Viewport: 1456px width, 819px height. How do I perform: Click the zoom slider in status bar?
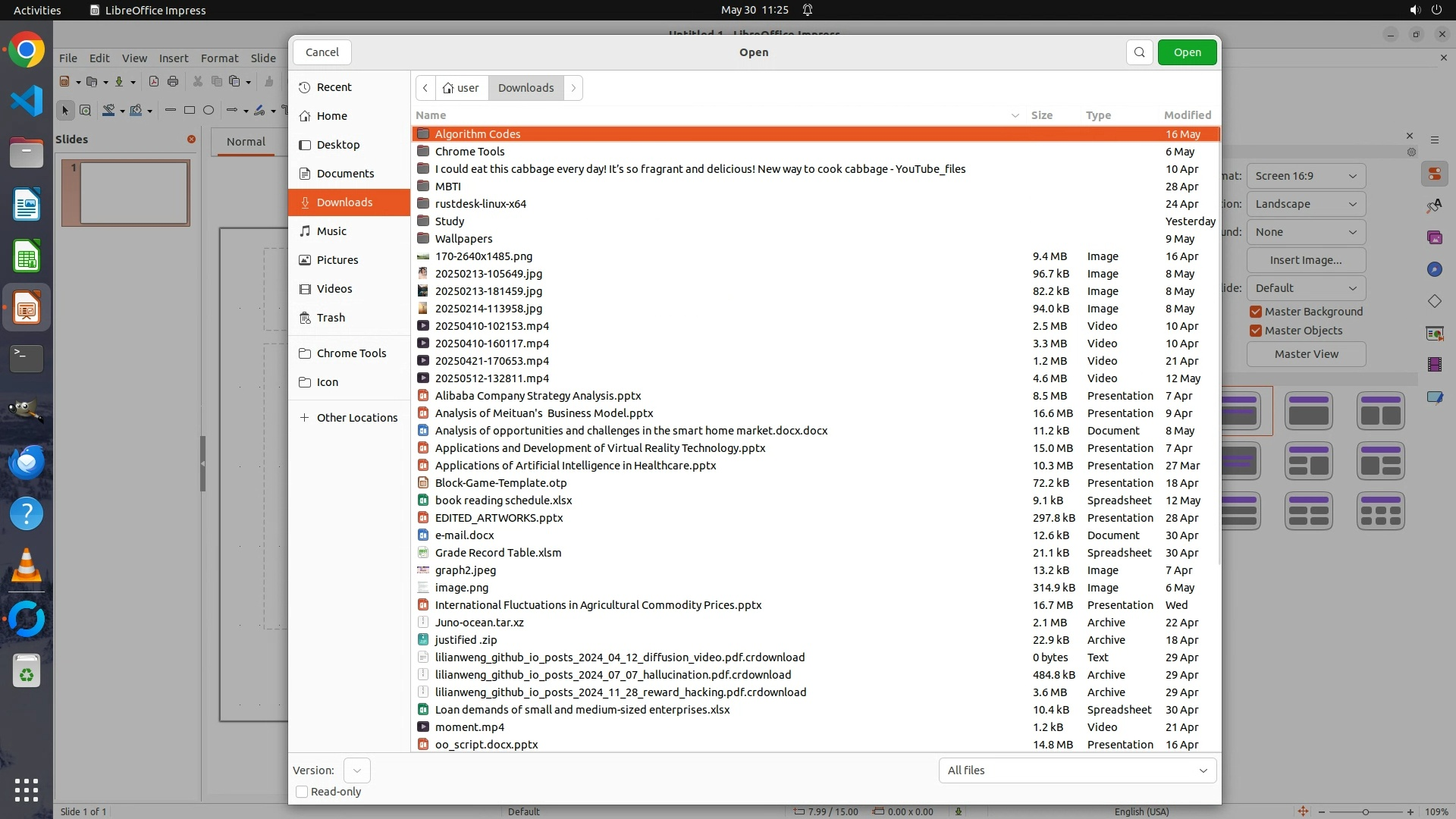point(1365,811)
